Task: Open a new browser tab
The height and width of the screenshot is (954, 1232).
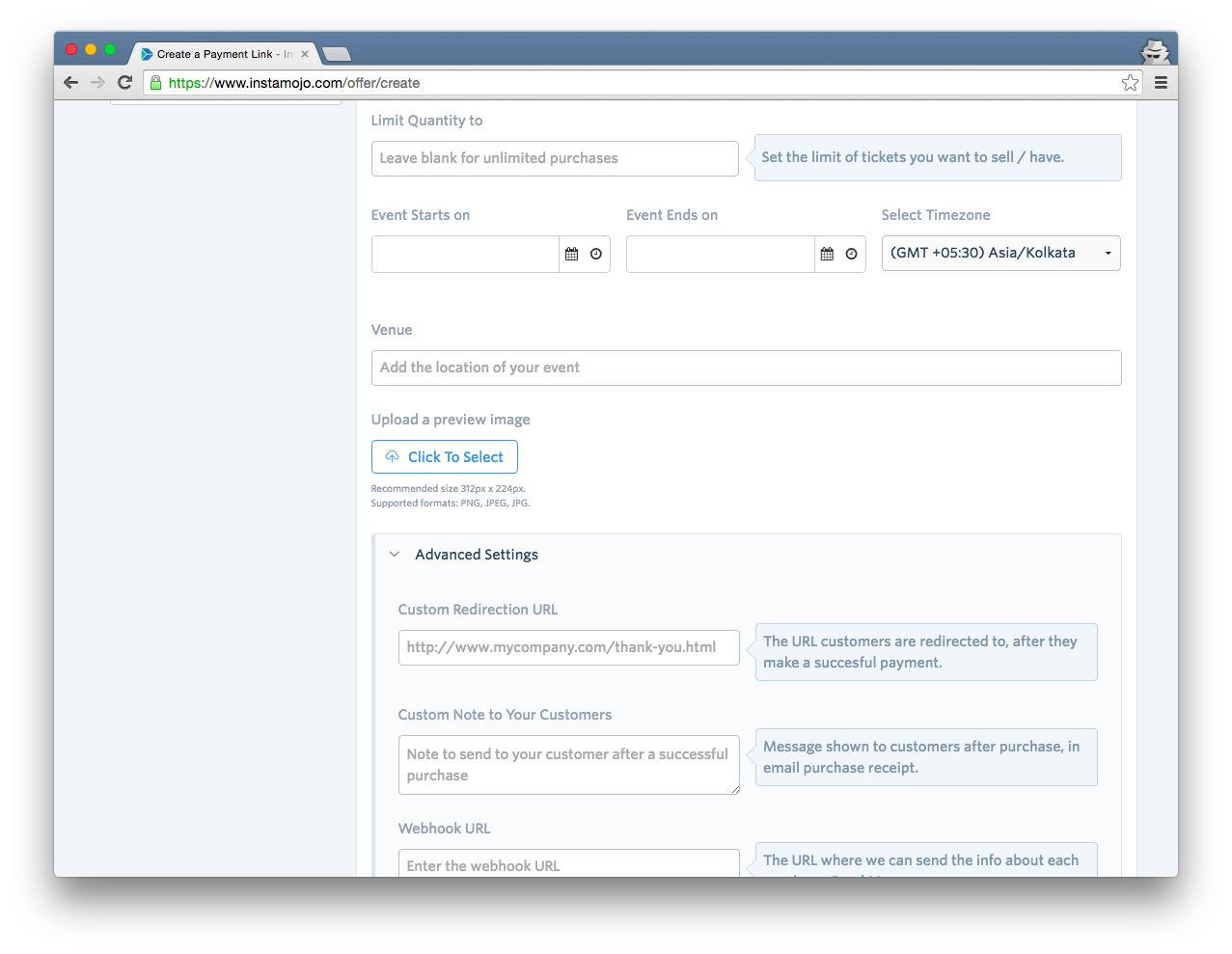Action: pyautogui.click(x=336, y=54)
